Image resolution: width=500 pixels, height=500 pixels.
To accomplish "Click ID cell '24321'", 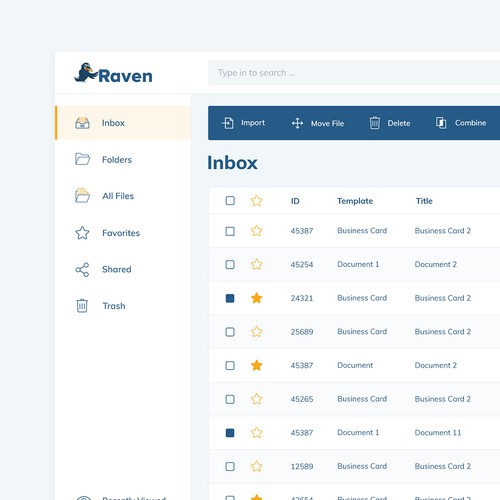I will [302, 298].
